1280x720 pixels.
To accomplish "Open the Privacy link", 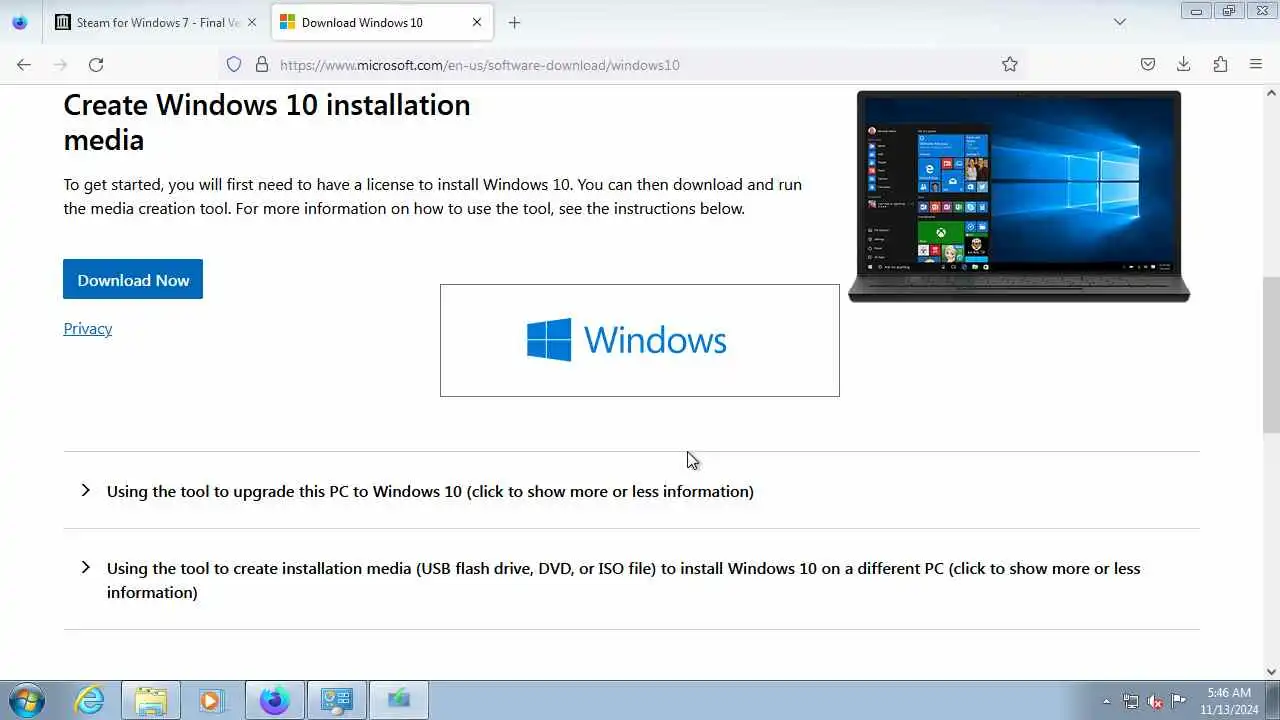I will 88,329.
